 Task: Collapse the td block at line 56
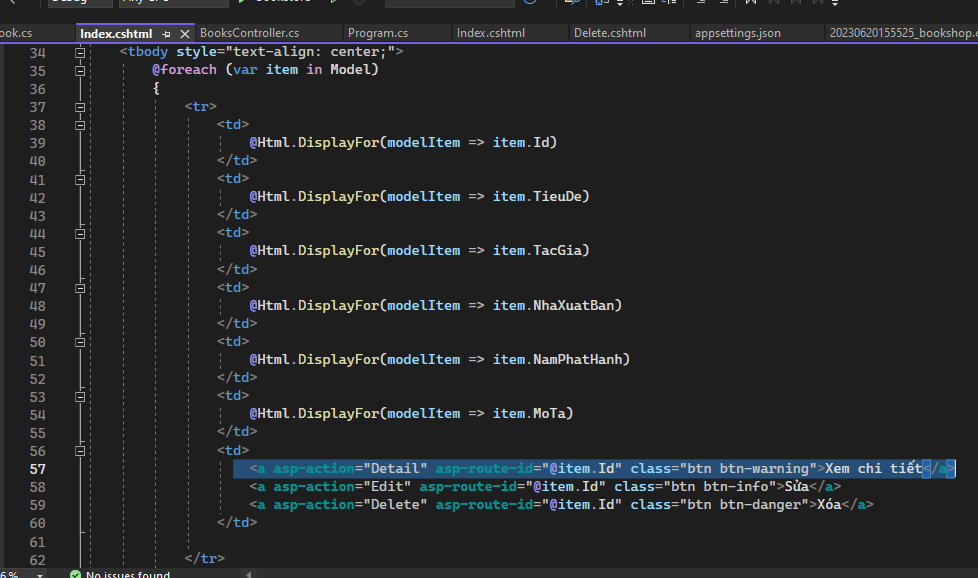point(79,449)
